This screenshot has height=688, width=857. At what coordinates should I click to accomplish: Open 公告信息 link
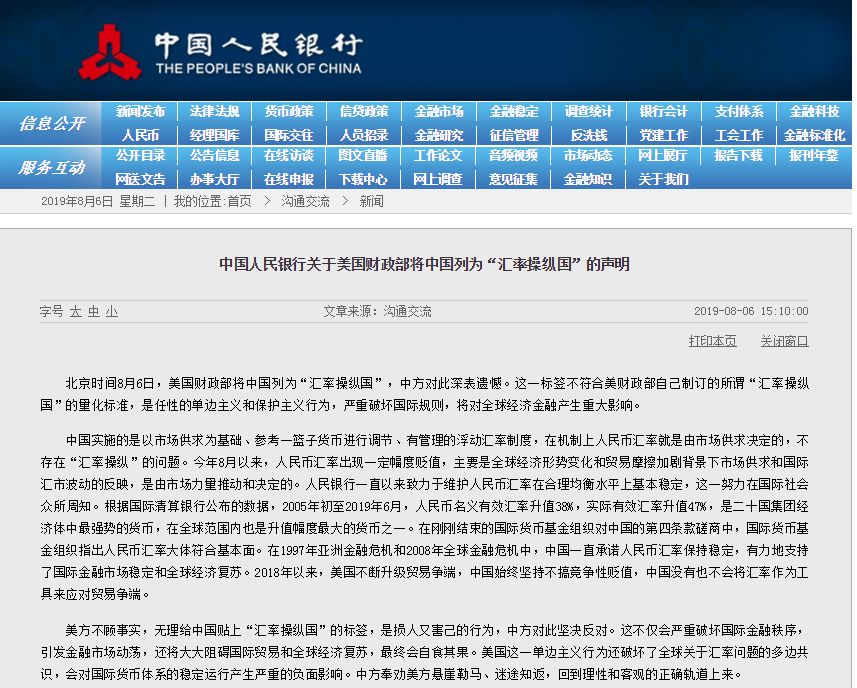(214, 156)
